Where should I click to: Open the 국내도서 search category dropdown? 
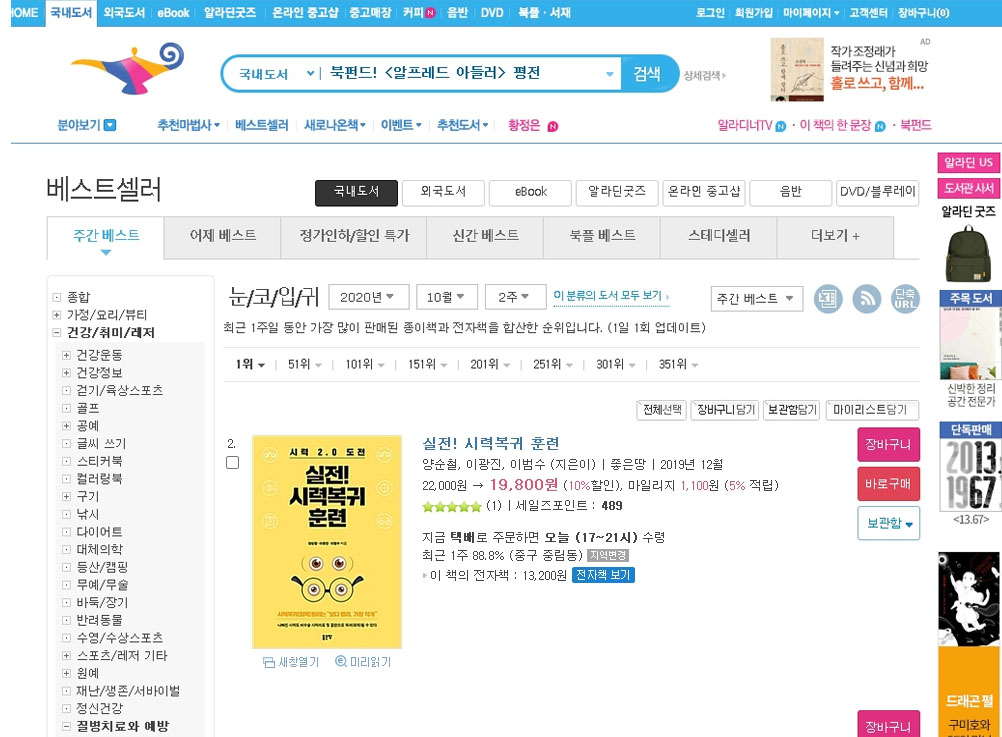[x=277, y=74]
